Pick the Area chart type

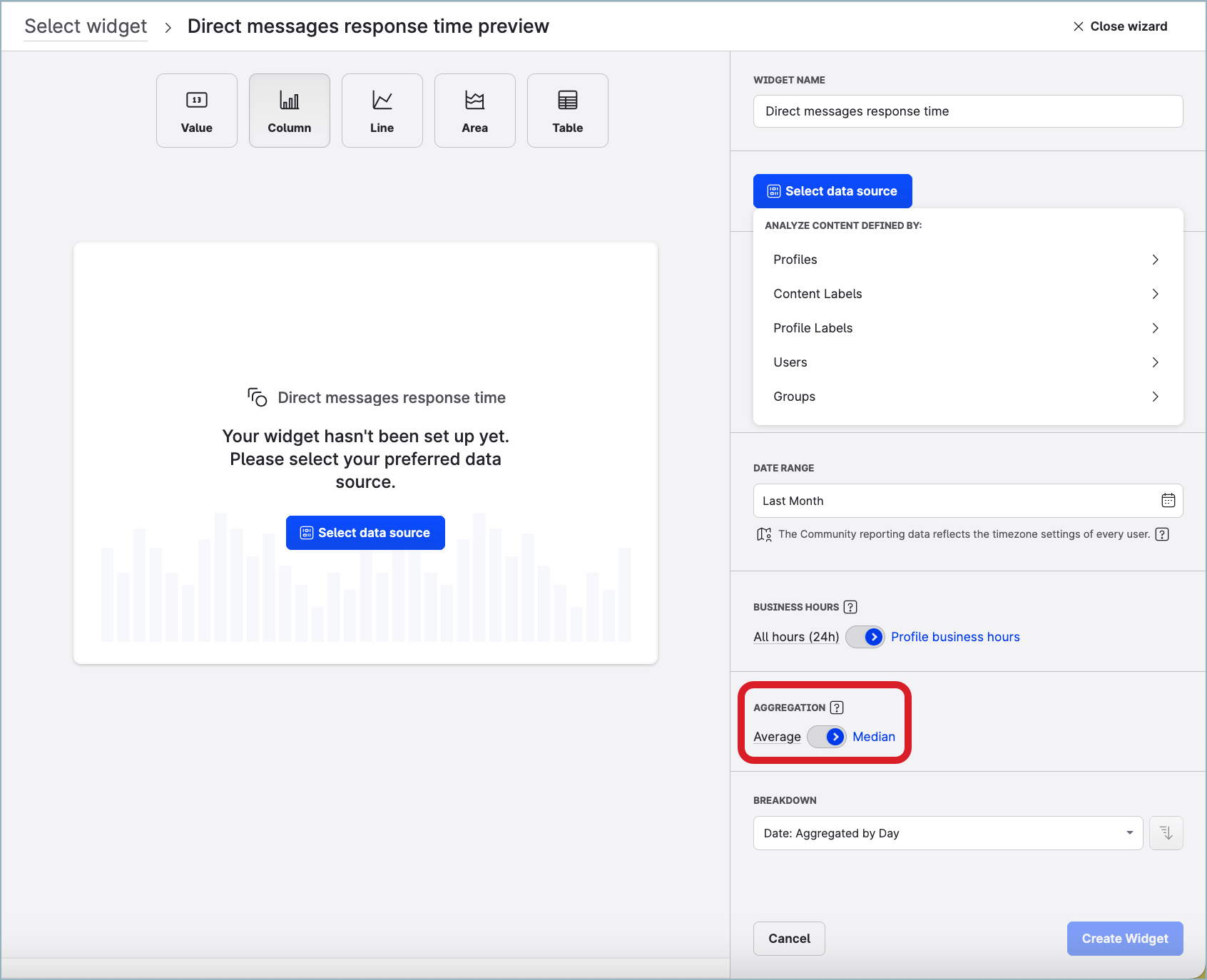[x=474, y=111]
